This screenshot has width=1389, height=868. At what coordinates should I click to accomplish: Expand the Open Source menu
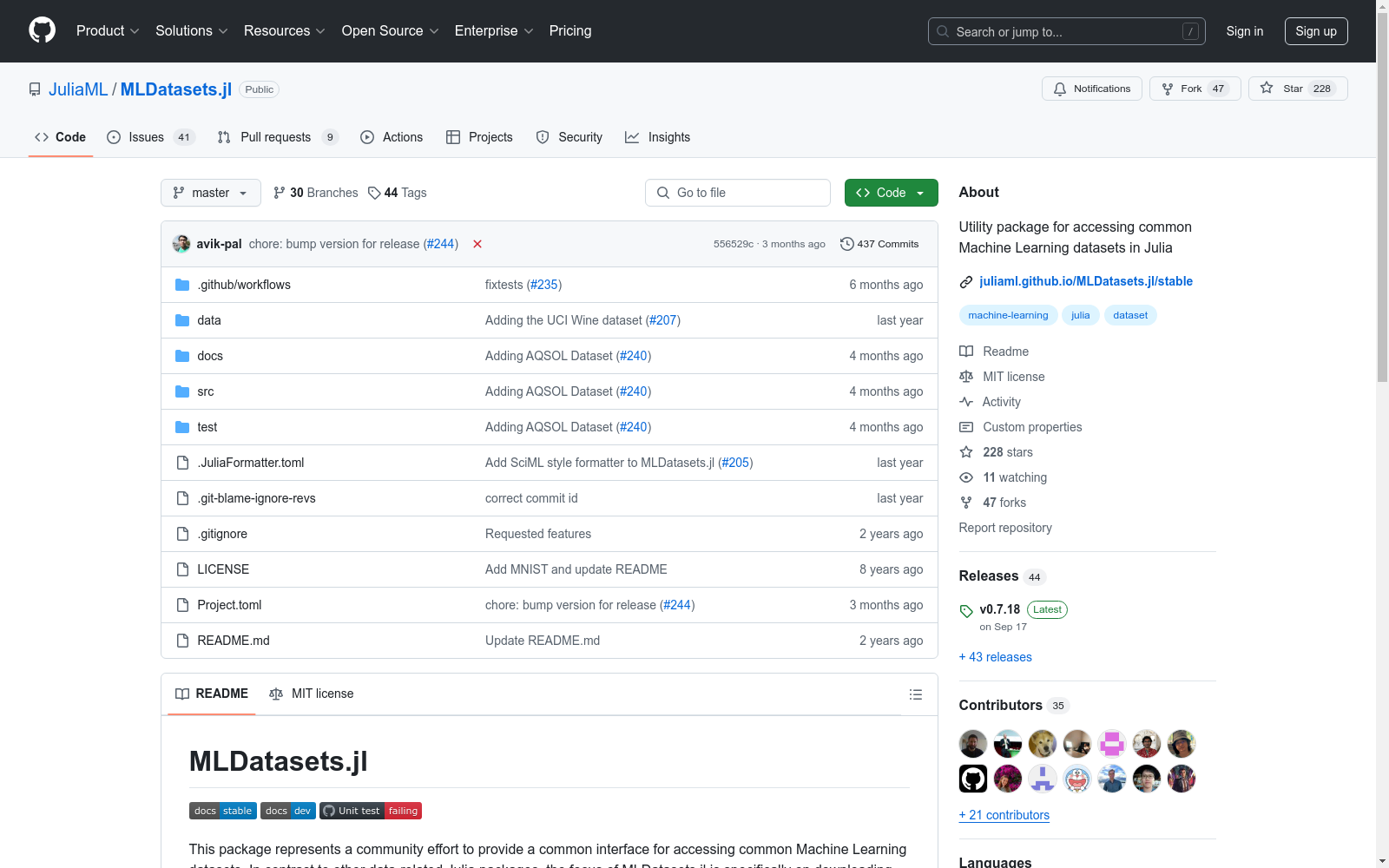click(x=391, y=31)
